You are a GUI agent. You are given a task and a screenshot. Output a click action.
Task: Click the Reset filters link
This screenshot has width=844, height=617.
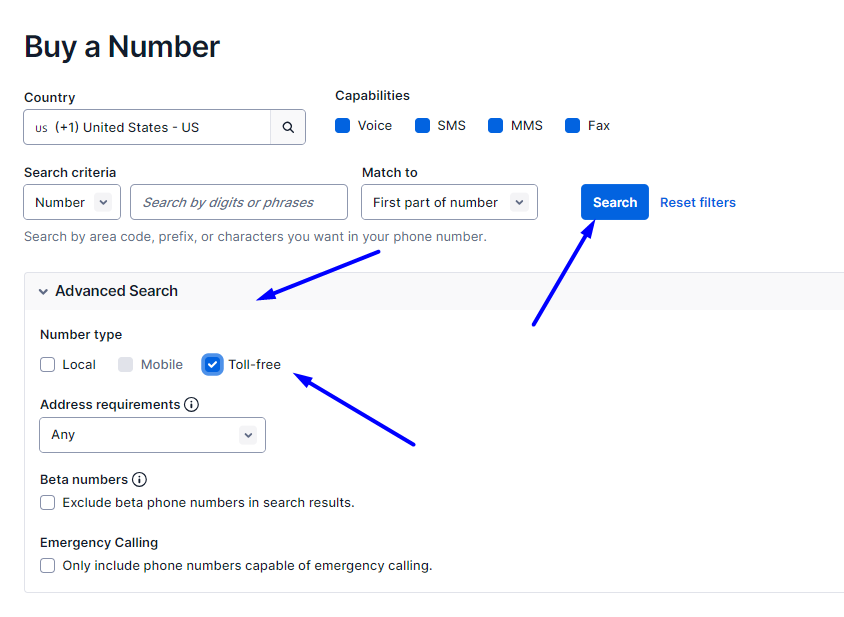point(697,202)
